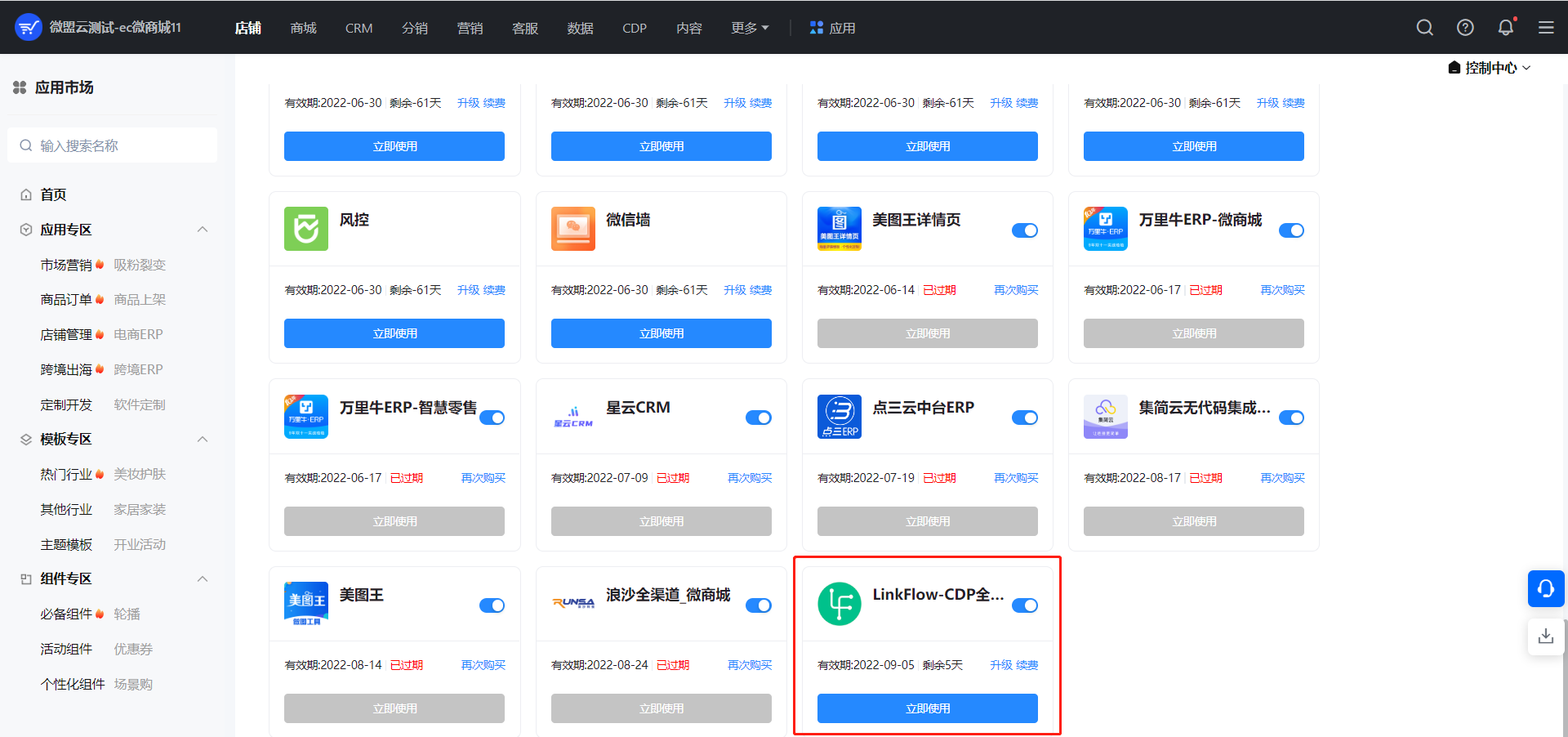1568x737 pixels.
Task: Open the customer service headset button
Action: click(x=1546, y=588)
